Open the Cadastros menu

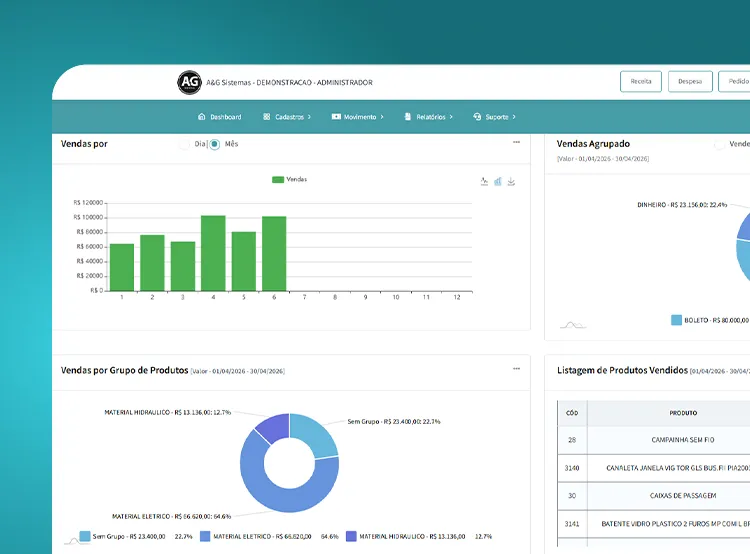[x=287, y=117]
